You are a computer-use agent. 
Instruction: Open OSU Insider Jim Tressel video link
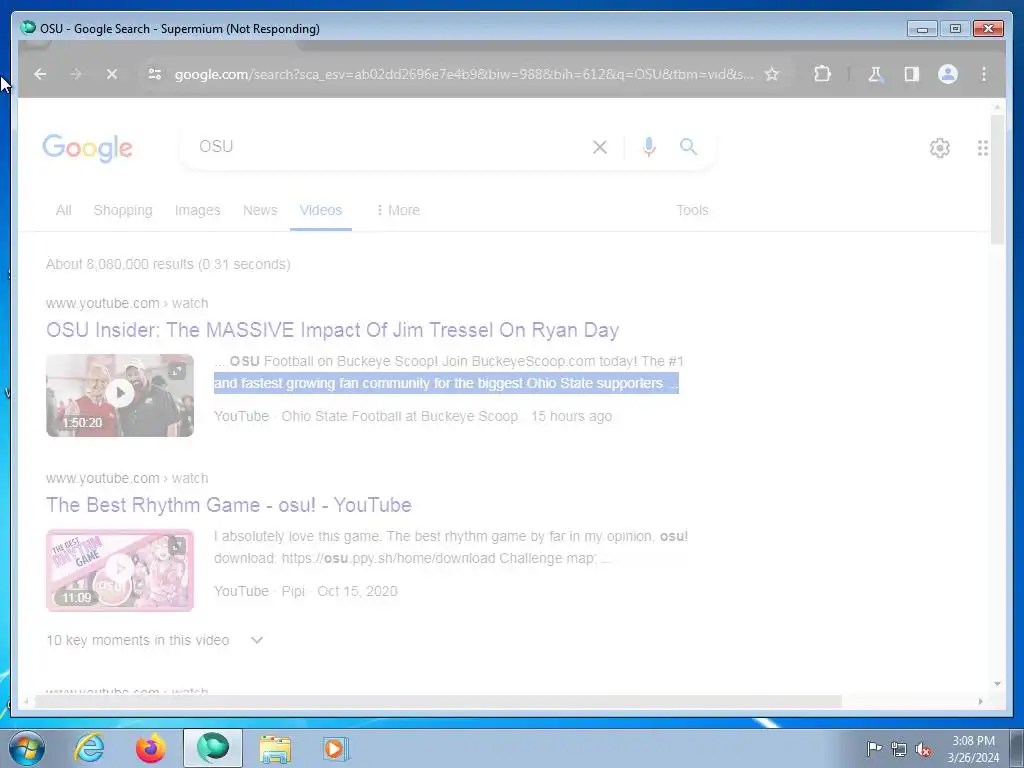pos(332,330)
